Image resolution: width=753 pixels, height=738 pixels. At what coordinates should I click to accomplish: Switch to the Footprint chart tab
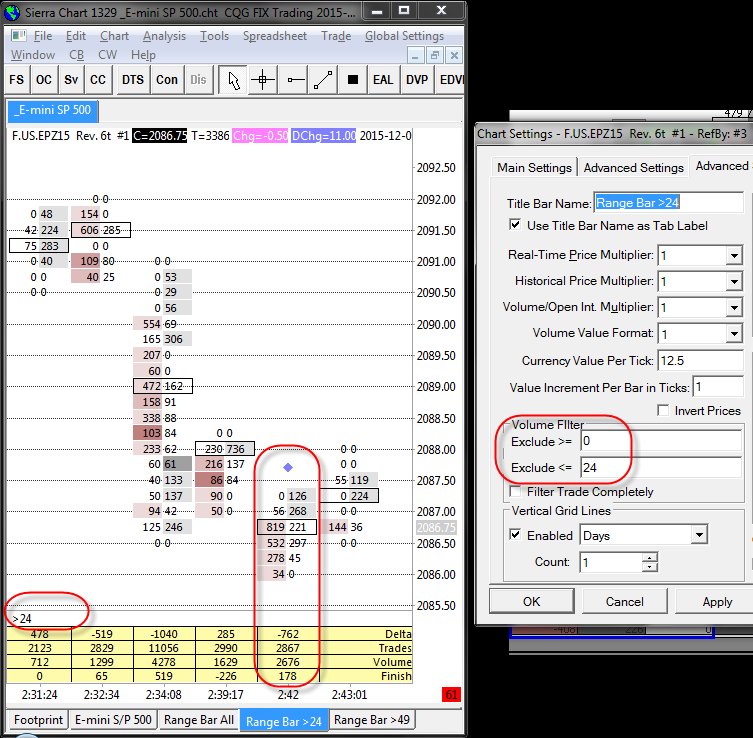38,720
